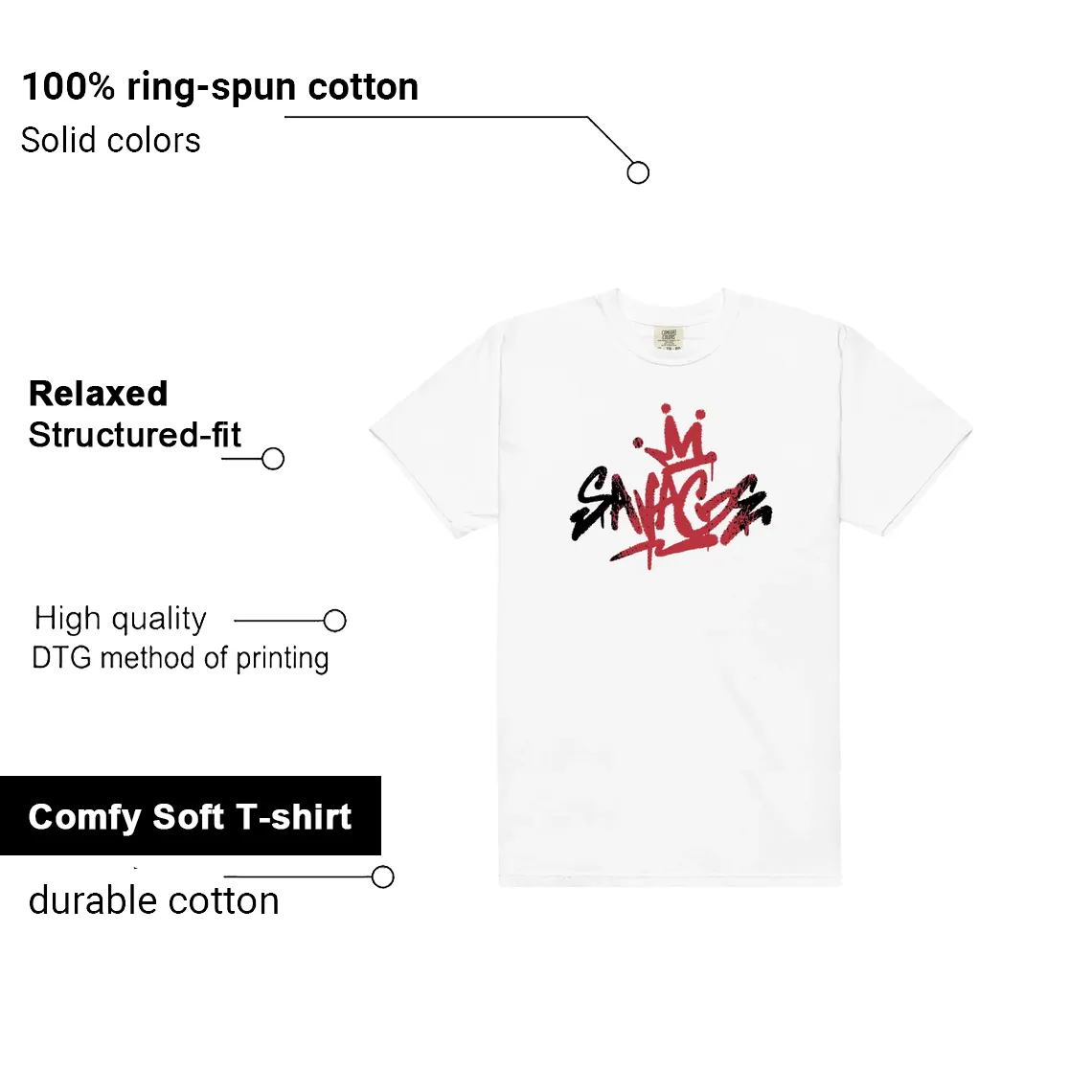Click the bottom hem of the t-shirt
Image resolution: width=1092 pixels, height=1092 pixels.
tap(670, 879)
